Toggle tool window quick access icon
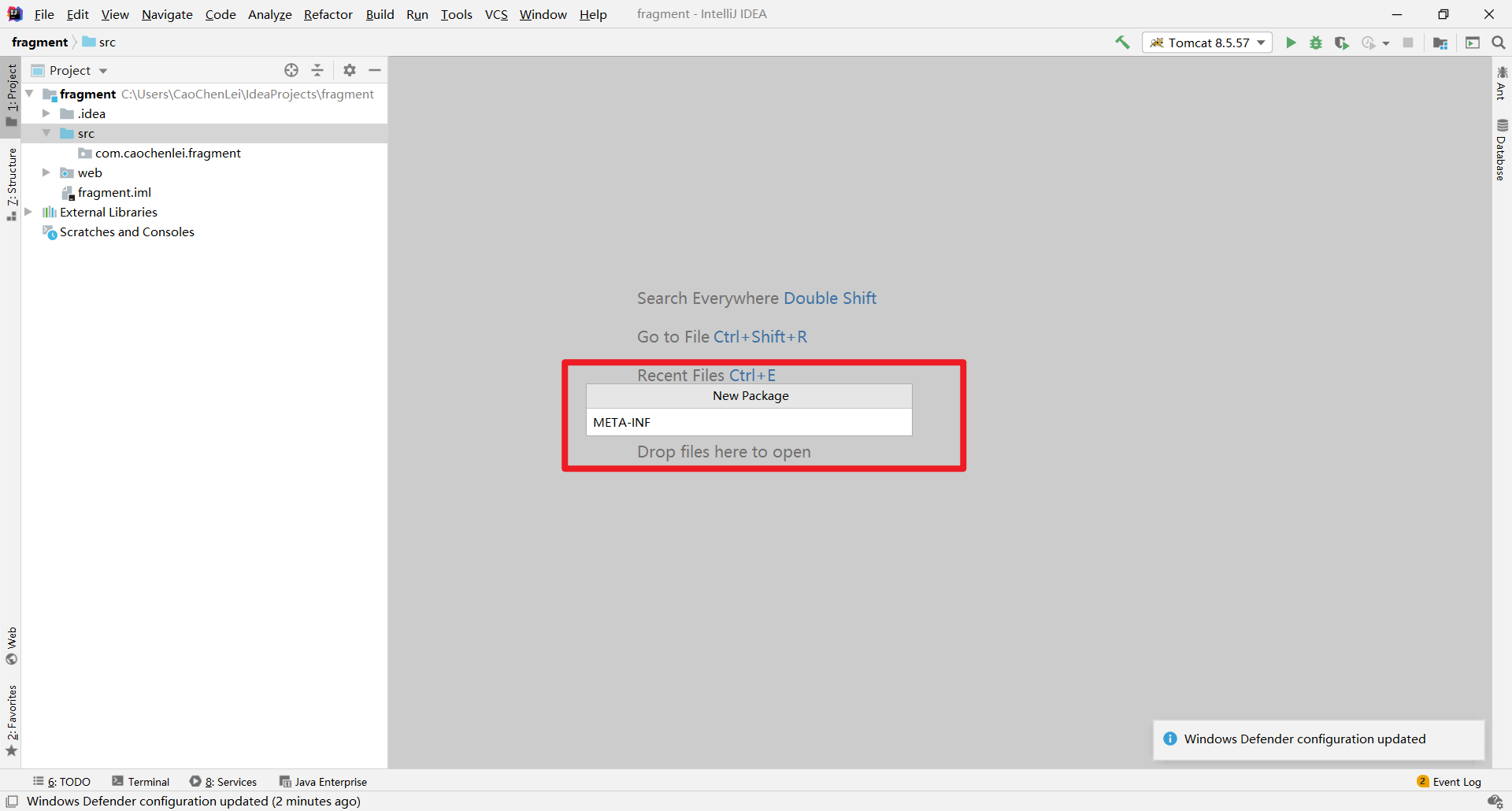Image resolution: width=1512 pixels, height=811 pixels. 12,802
